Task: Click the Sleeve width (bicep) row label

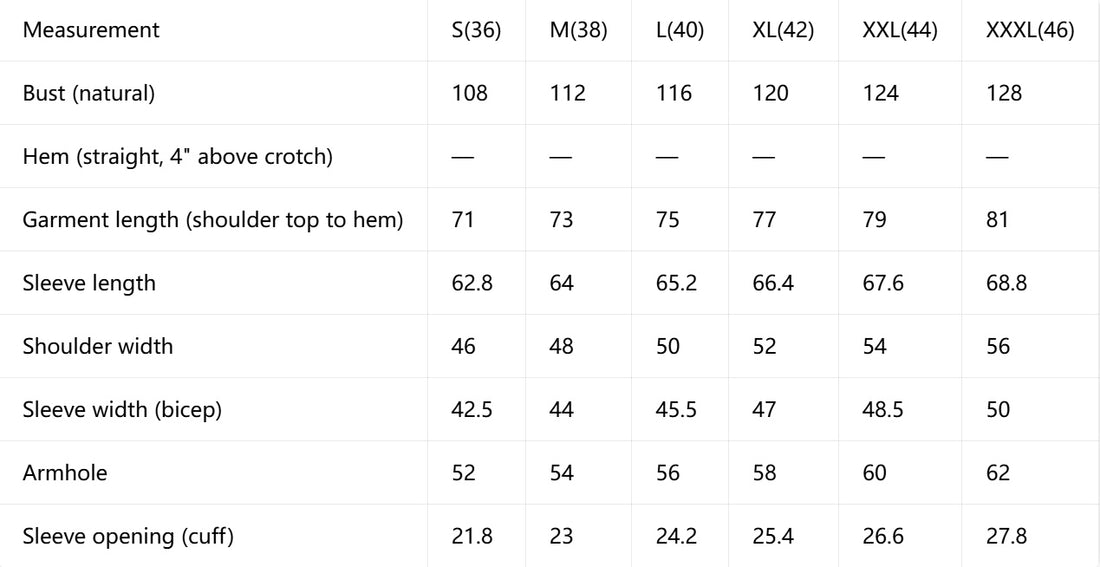Action: [x=122, y=409]
